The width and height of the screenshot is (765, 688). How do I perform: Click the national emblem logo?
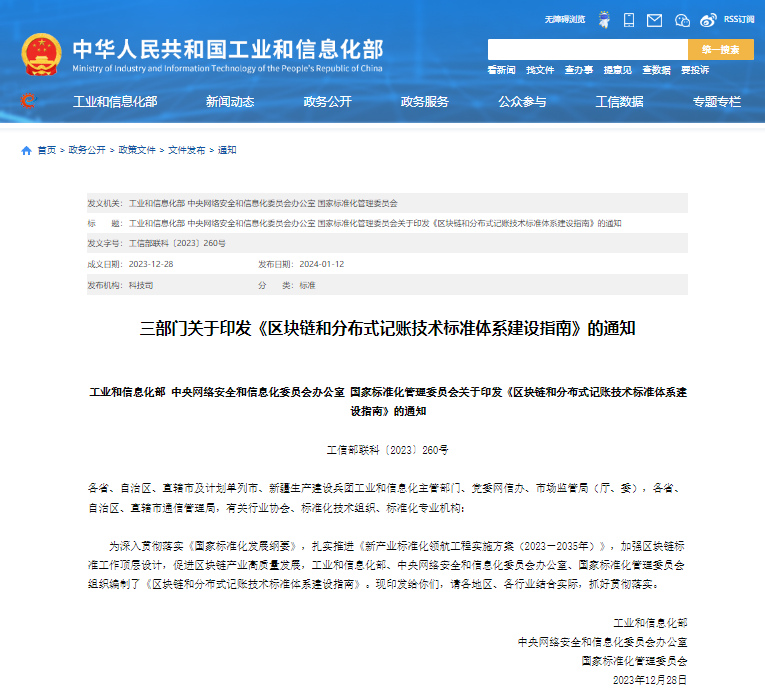41,54
